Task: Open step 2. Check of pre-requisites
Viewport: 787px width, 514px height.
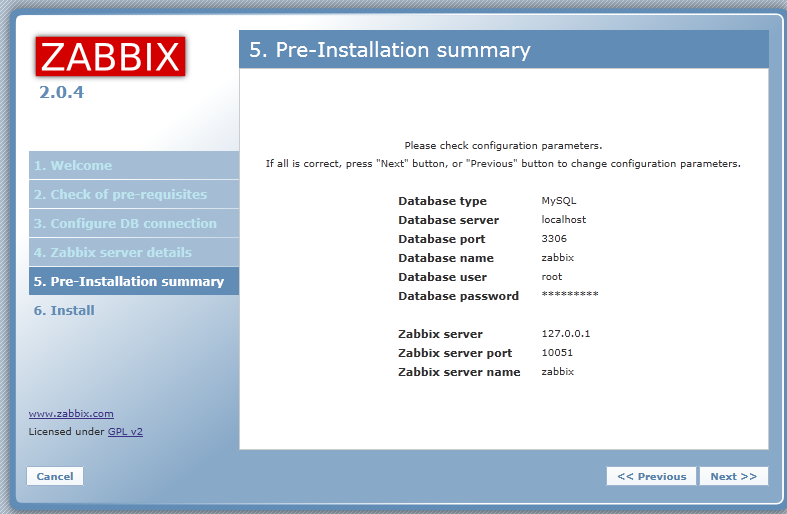Action: (x=134, y=194)
